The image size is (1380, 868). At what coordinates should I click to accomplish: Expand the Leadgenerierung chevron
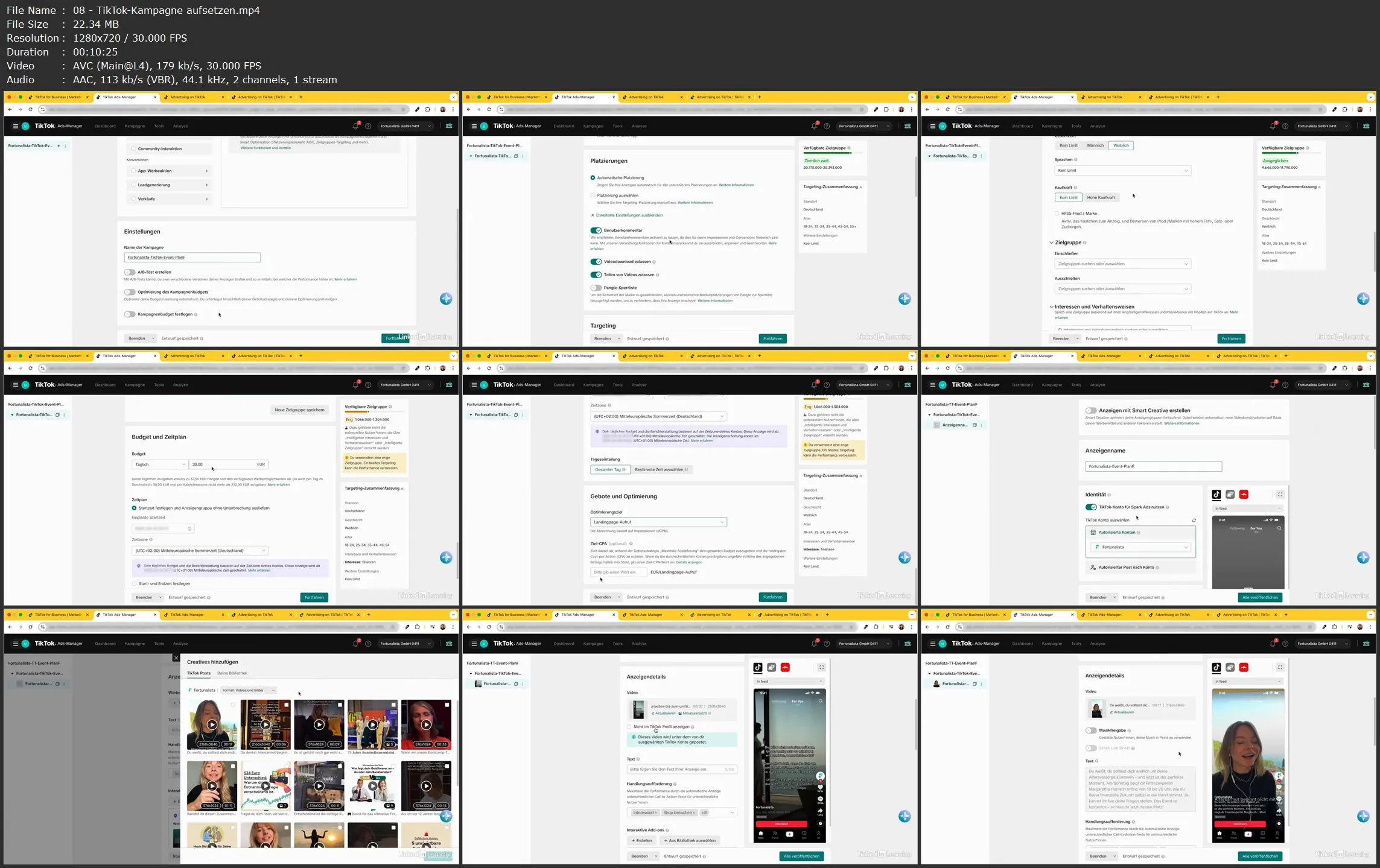[x=206, y=185]
